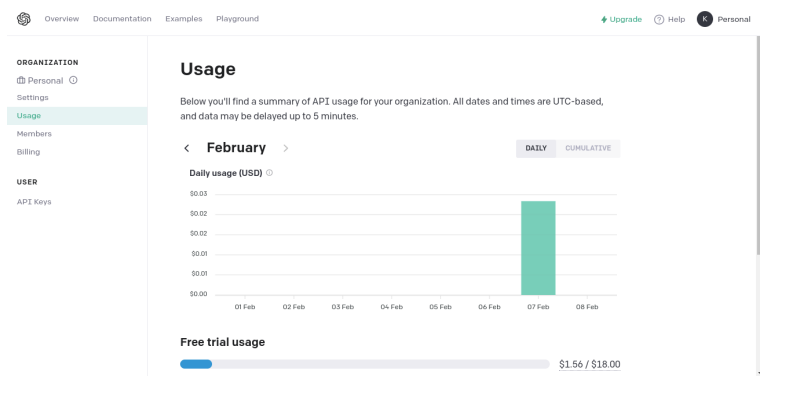The height and width of the screenshot is (407, 796).
Task: Click the info icon beside Daily usage
Action: coord(269,173)
